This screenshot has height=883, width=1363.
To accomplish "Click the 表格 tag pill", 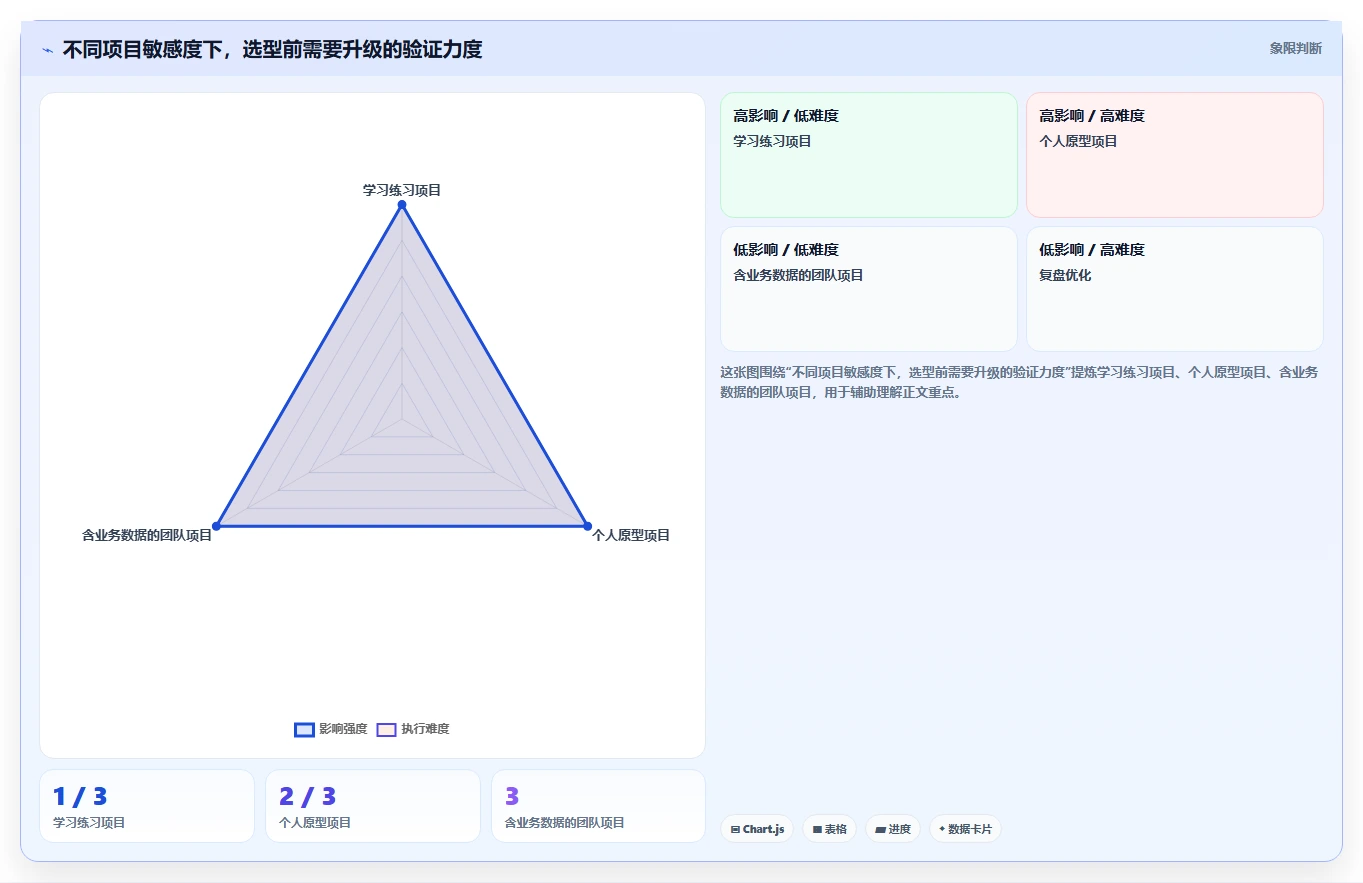I will point(829,829).
